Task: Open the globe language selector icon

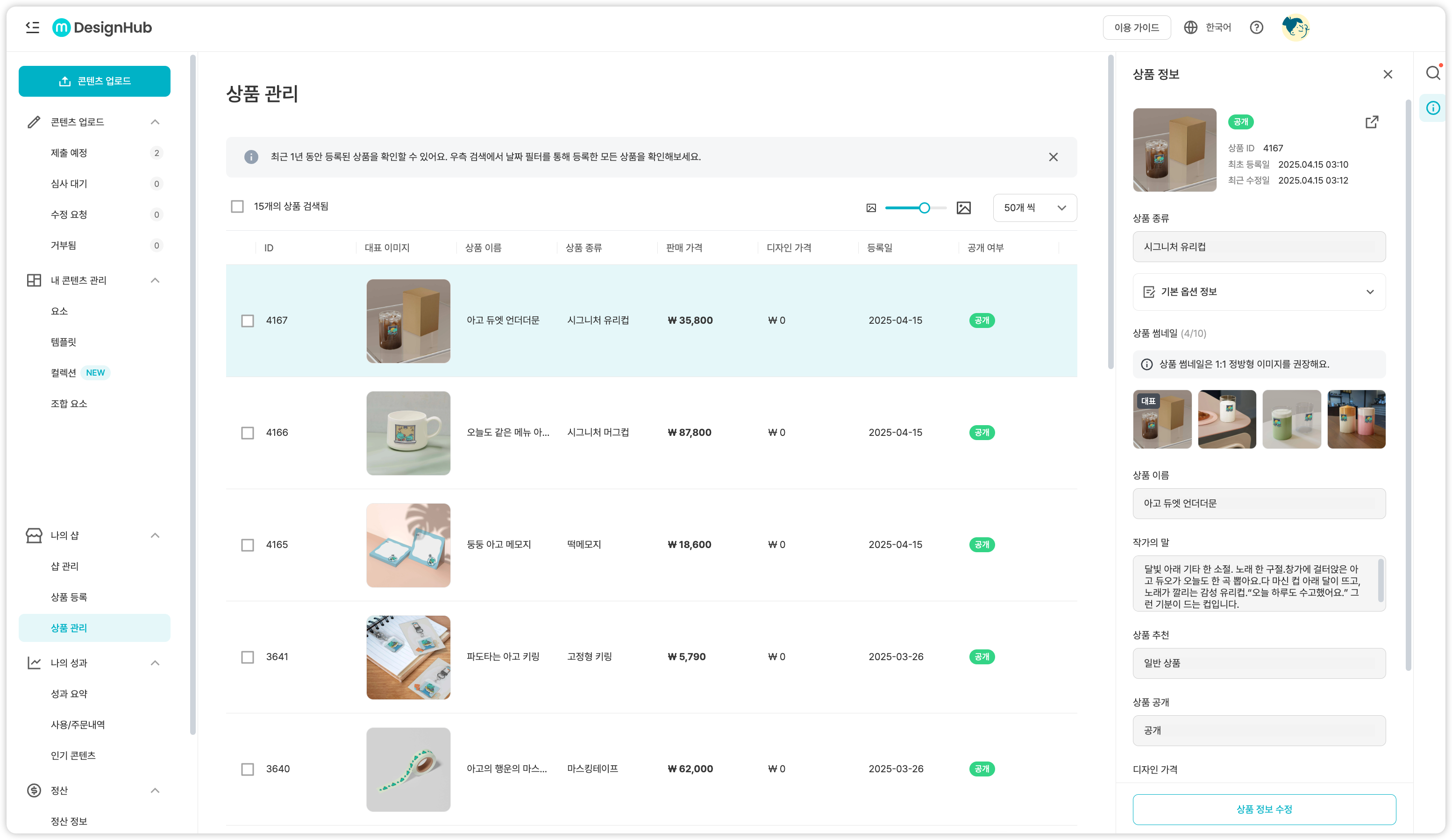Action: pos(1190,28)
